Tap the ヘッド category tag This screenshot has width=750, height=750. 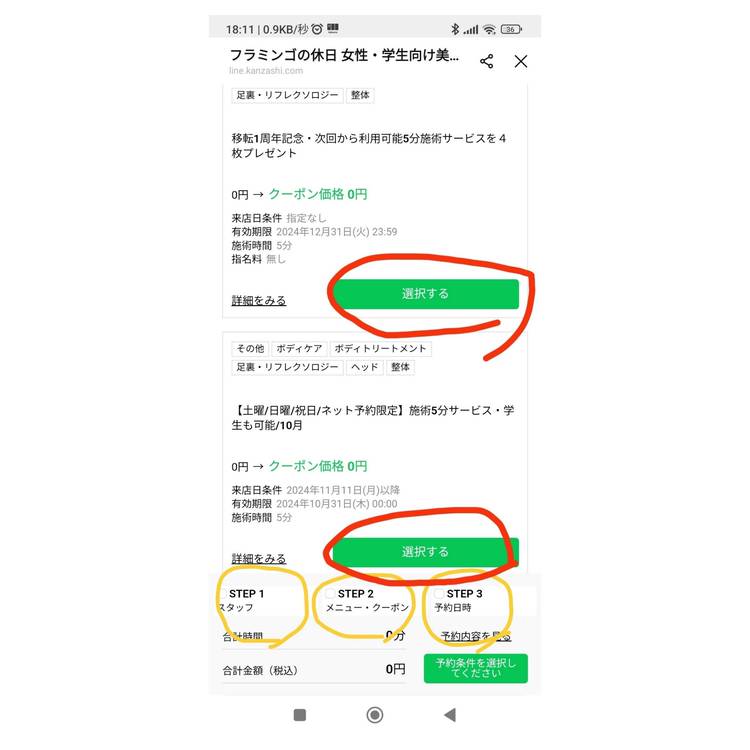click(x=364, y=367)
